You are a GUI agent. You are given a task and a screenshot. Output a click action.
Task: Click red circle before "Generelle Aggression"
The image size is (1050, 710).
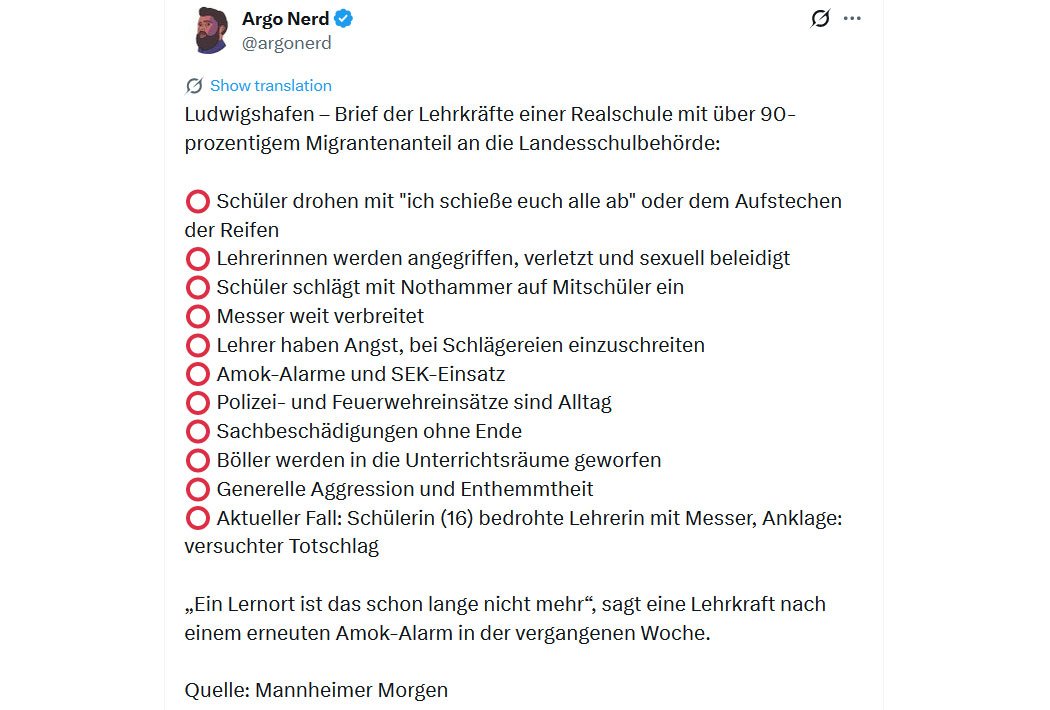coord(197,490)
